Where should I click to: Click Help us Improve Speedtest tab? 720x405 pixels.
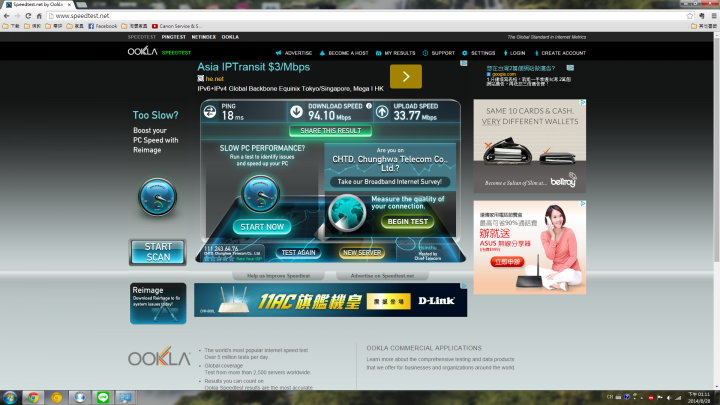click(x=279, y=276)
